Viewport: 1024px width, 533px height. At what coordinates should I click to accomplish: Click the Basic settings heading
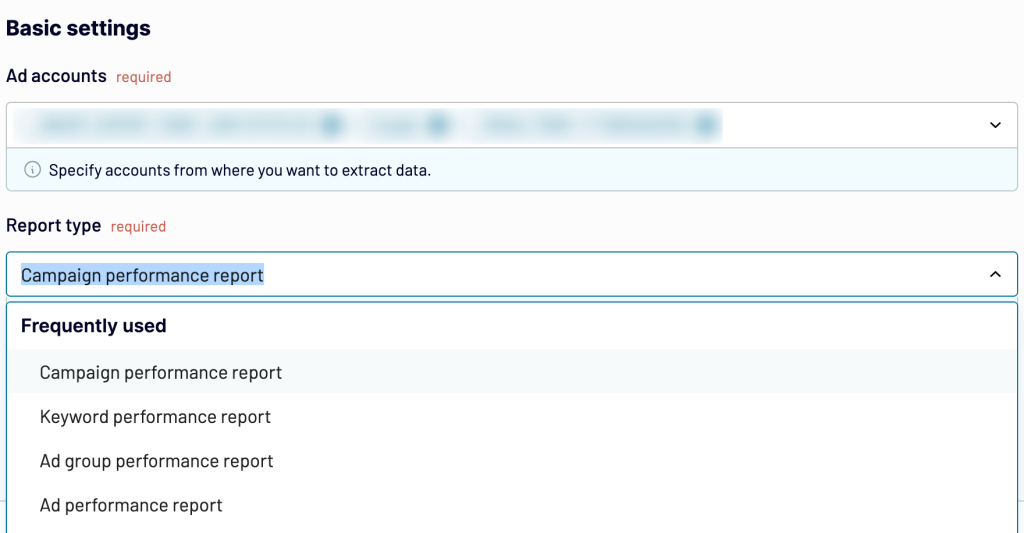click(78, 28)
